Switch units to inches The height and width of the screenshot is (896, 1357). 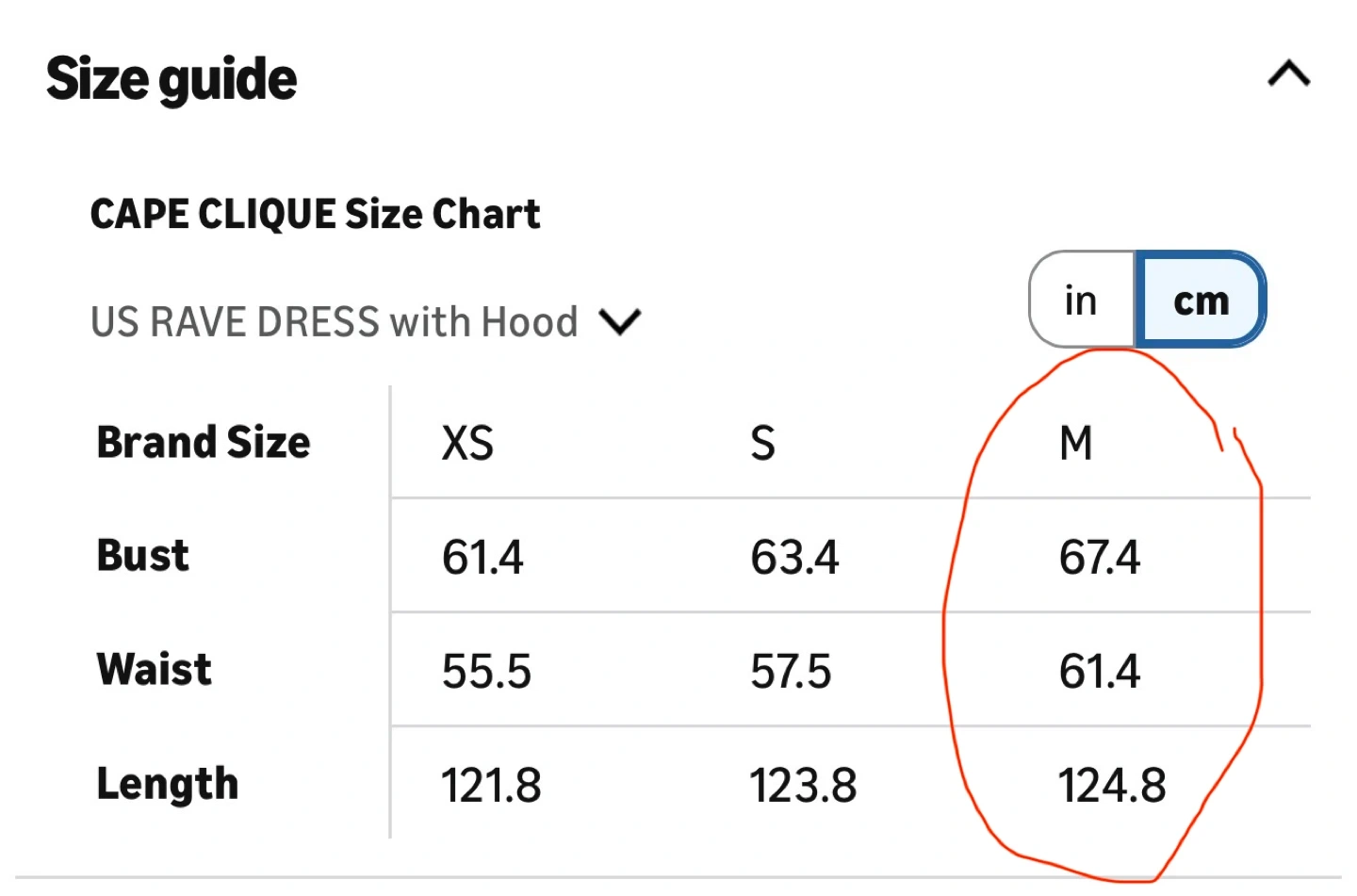click(1081, 301)
